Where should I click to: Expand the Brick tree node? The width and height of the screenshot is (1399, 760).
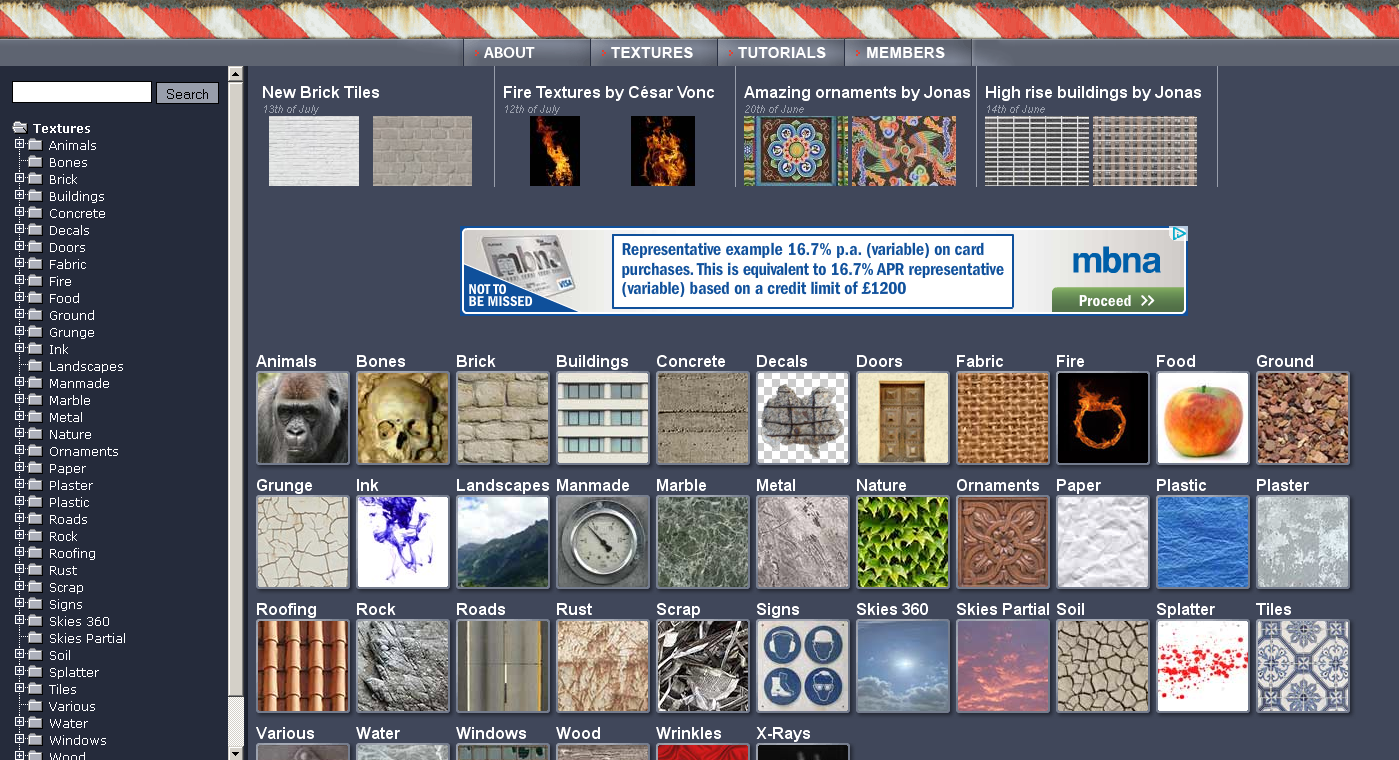click(20, 179)
